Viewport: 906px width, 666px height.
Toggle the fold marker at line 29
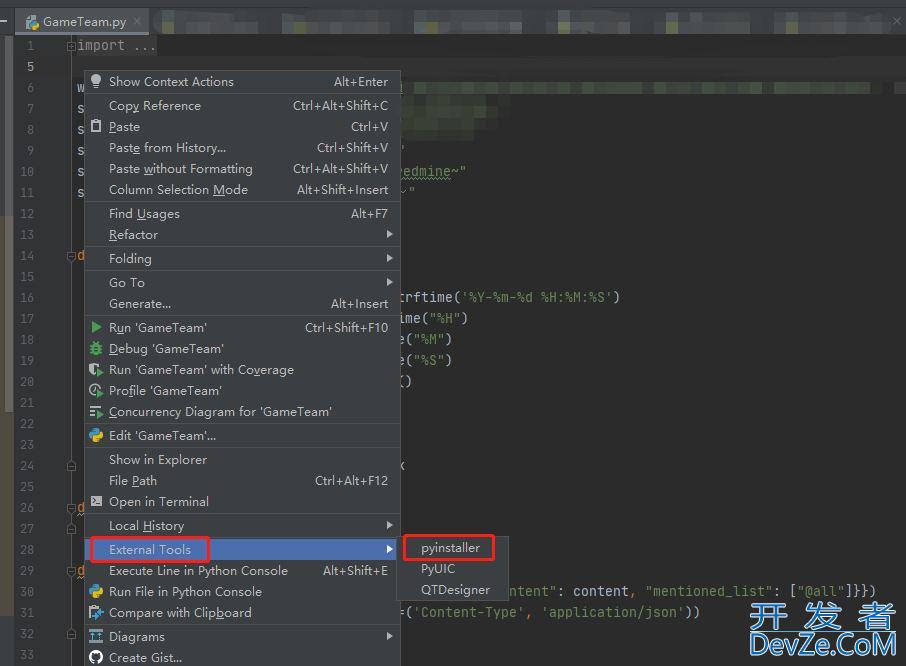click(71, 571)
